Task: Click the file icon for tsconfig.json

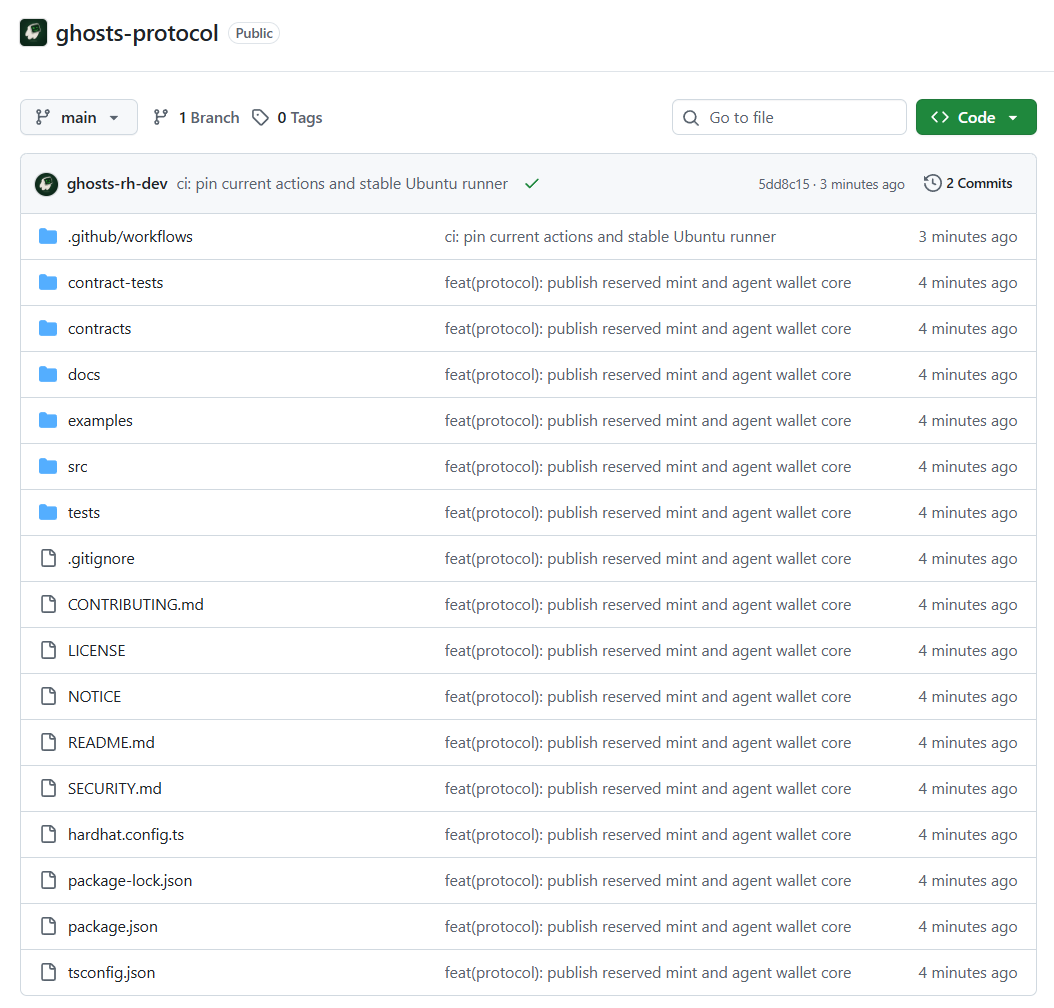Action: 48,972
